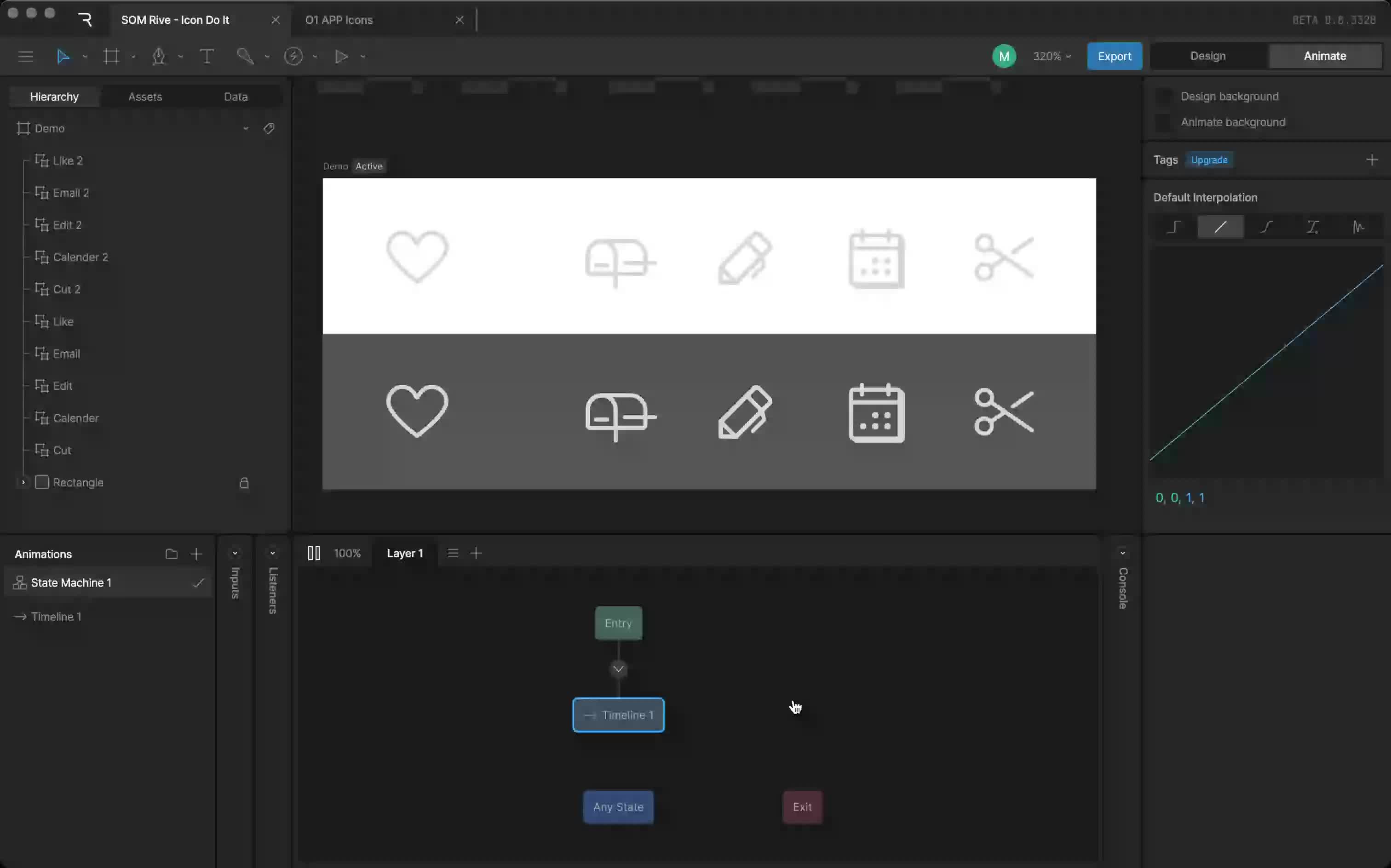Viewport: 1391px width, 868px height.
Task: Choose the Hold interpolation option
Action: [x=1174, y=227]
